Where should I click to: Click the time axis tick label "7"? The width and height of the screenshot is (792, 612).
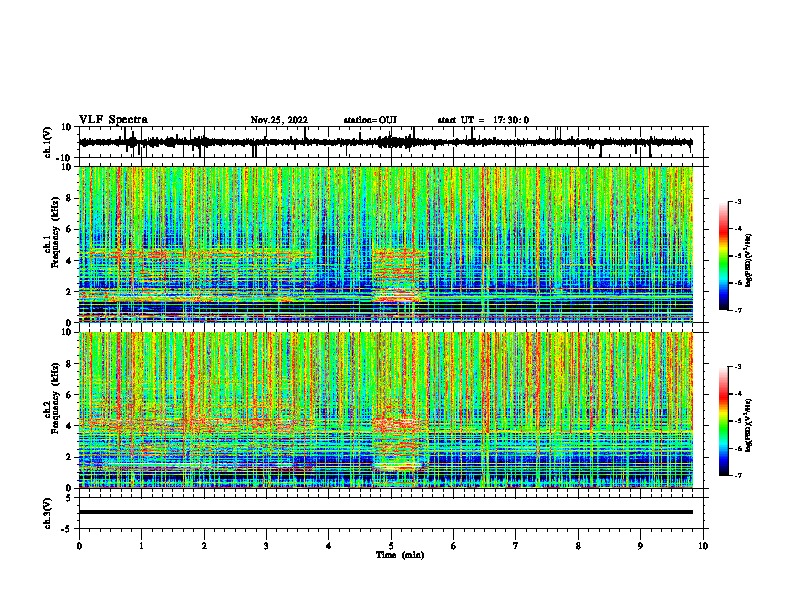click(516, 546)
